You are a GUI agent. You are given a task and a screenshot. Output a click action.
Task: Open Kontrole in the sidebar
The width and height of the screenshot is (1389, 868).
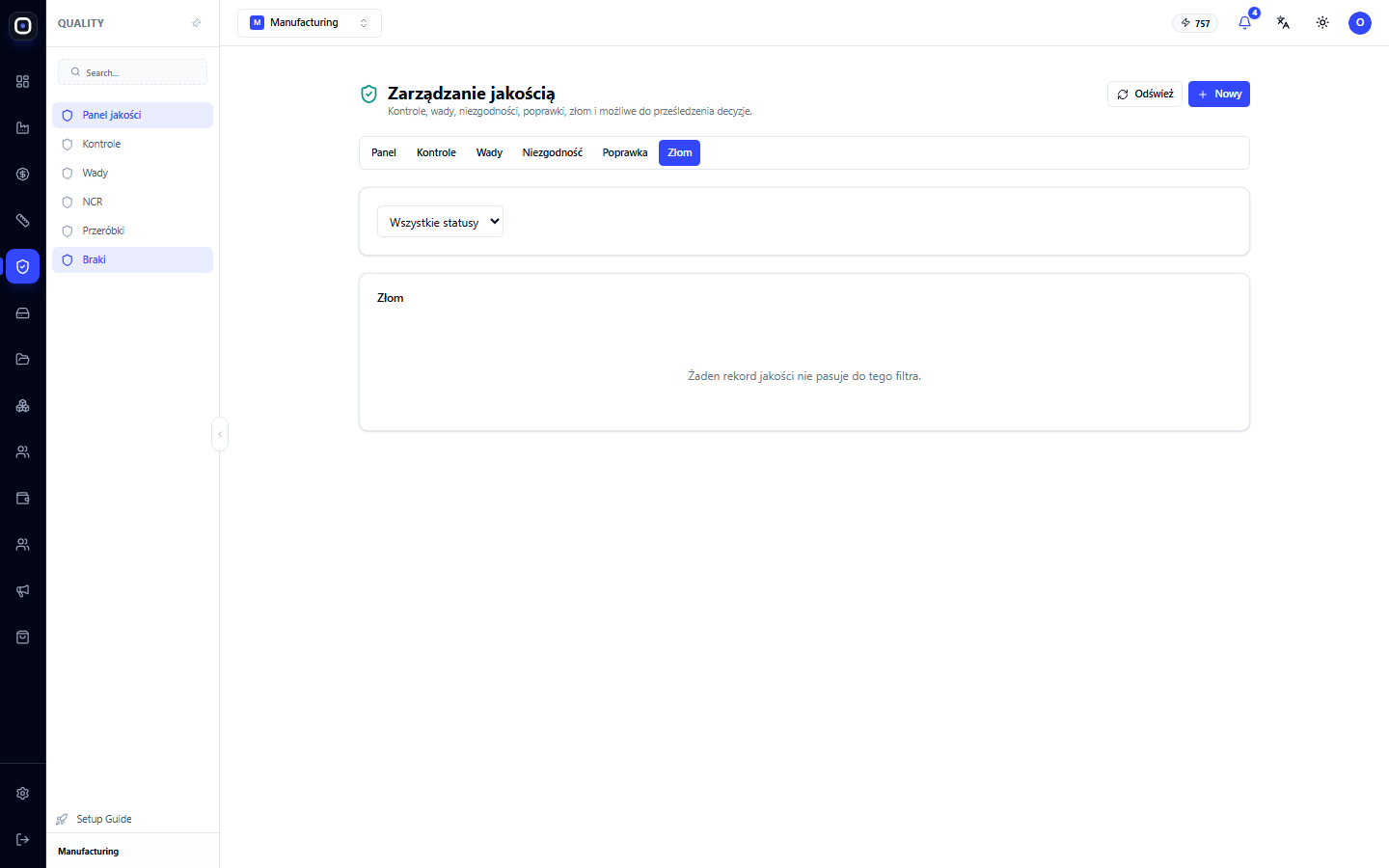tap(132, 144)
